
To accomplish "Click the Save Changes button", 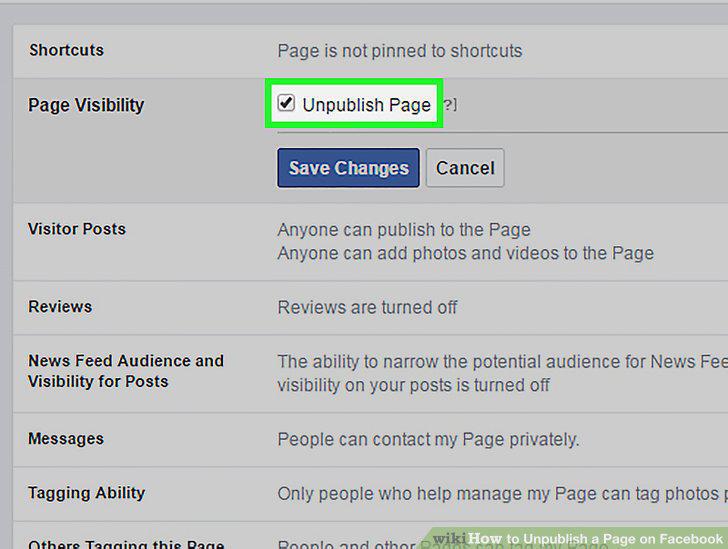I will pos(348,168).
